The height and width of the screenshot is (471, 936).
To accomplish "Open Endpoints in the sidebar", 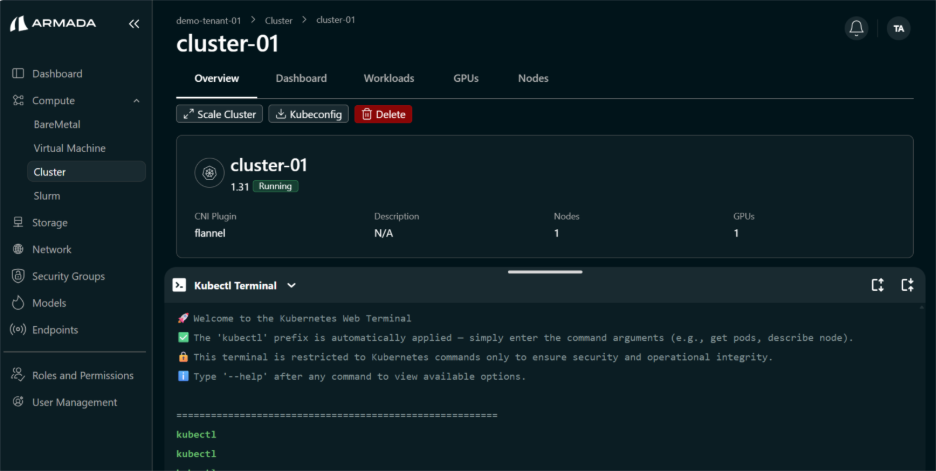I will [x=55, y=330].
